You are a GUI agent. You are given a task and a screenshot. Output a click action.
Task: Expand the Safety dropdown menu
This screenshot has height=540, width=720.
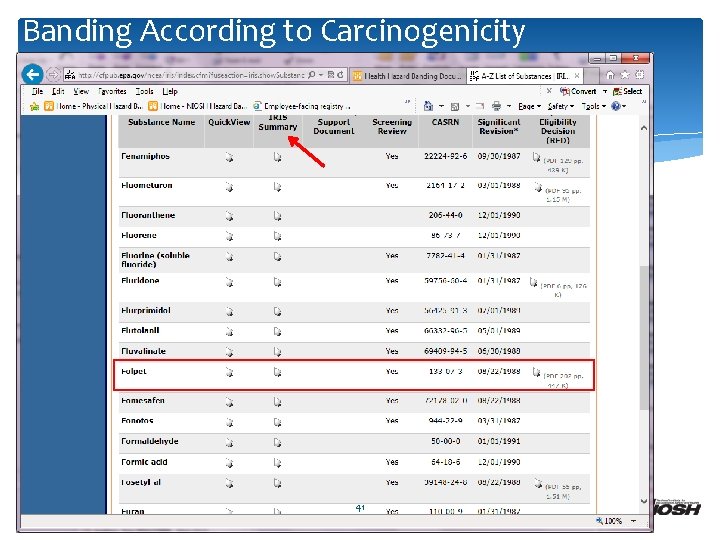click(561, 107)
